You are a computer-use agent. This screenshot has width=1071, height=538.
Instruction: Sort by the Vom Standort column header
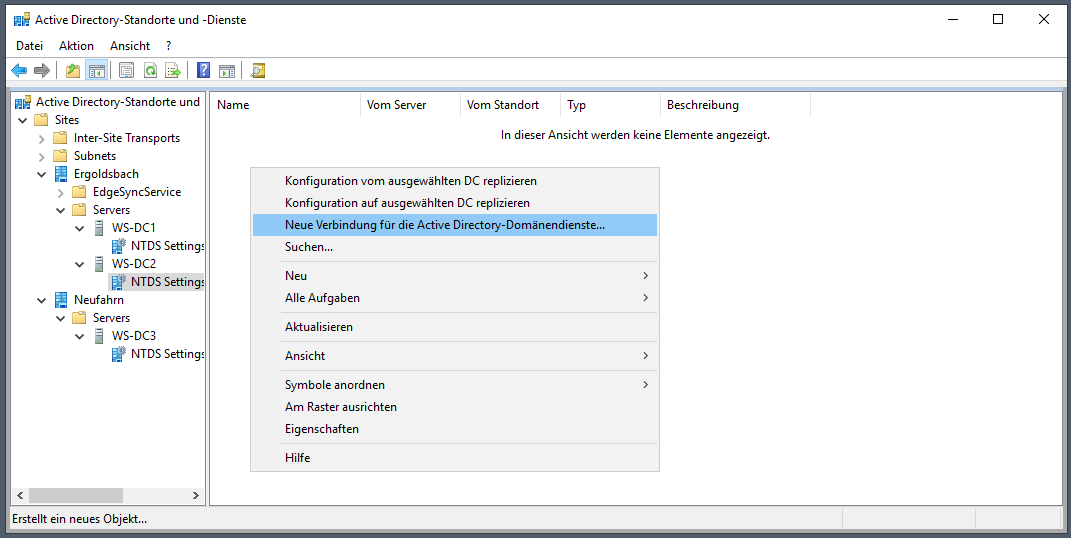point(510,105)
